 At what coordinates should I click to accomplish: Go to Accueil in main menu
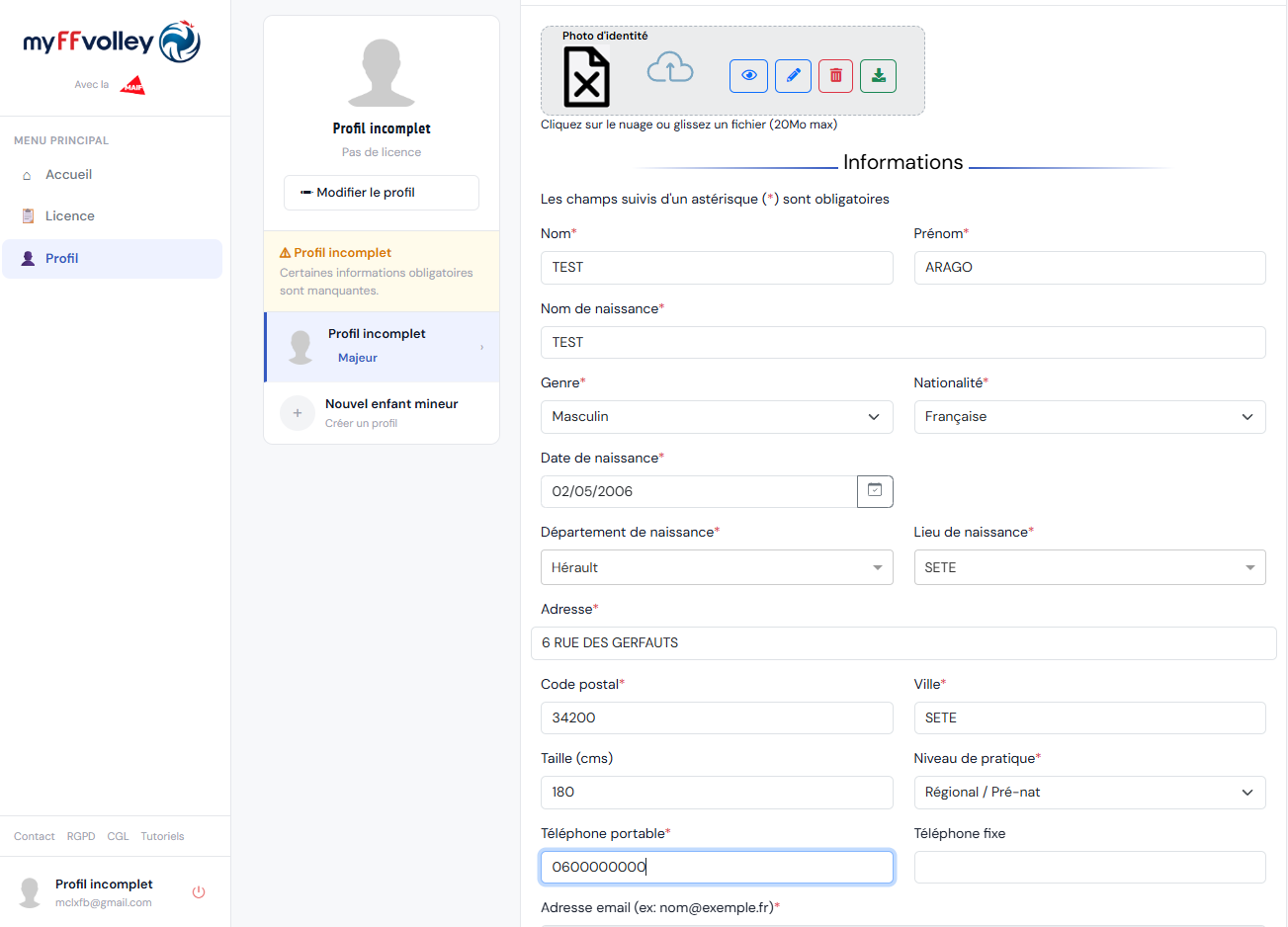112,175
